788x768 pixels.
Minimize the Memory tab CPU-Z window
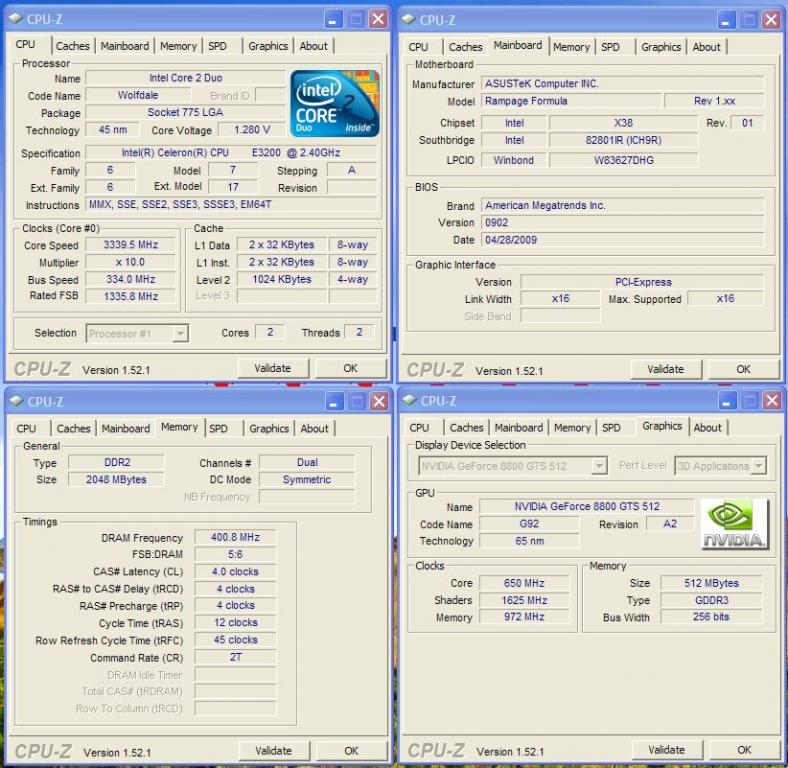[334, 402]
